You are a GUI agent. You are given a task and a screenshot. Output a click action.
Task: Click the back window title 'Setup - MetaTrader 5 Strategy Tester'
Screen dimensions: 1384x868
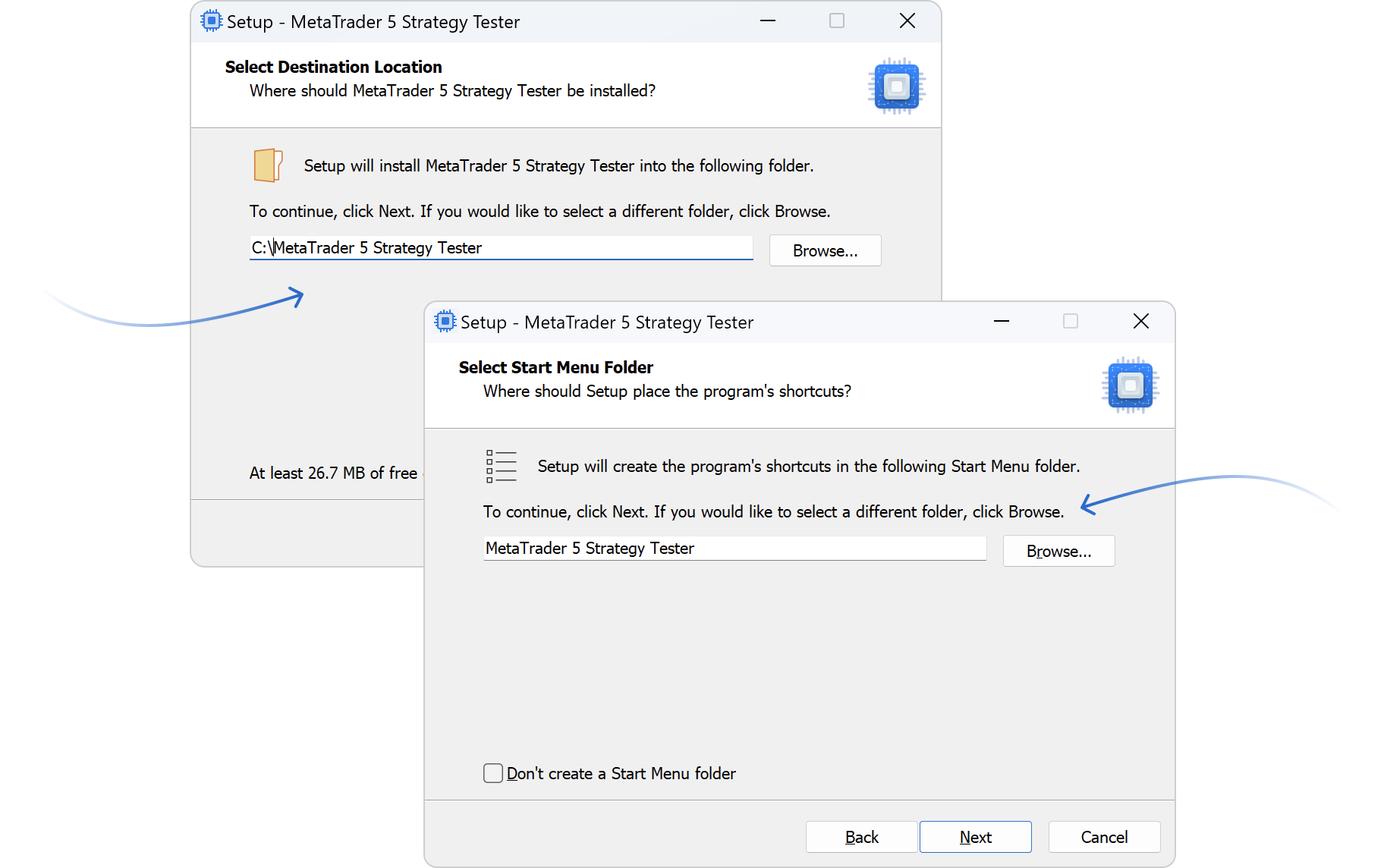pos(373,22)
